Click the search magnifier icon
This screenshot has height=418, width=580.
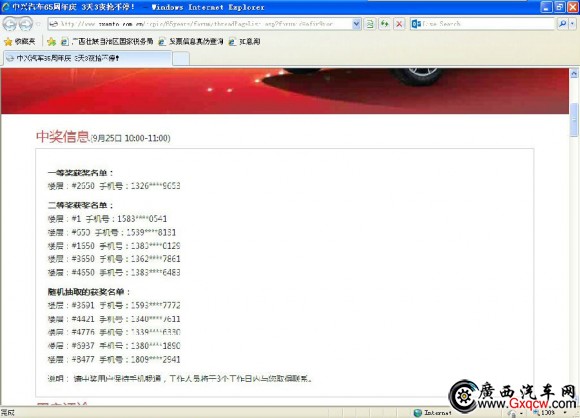[562, 24]
